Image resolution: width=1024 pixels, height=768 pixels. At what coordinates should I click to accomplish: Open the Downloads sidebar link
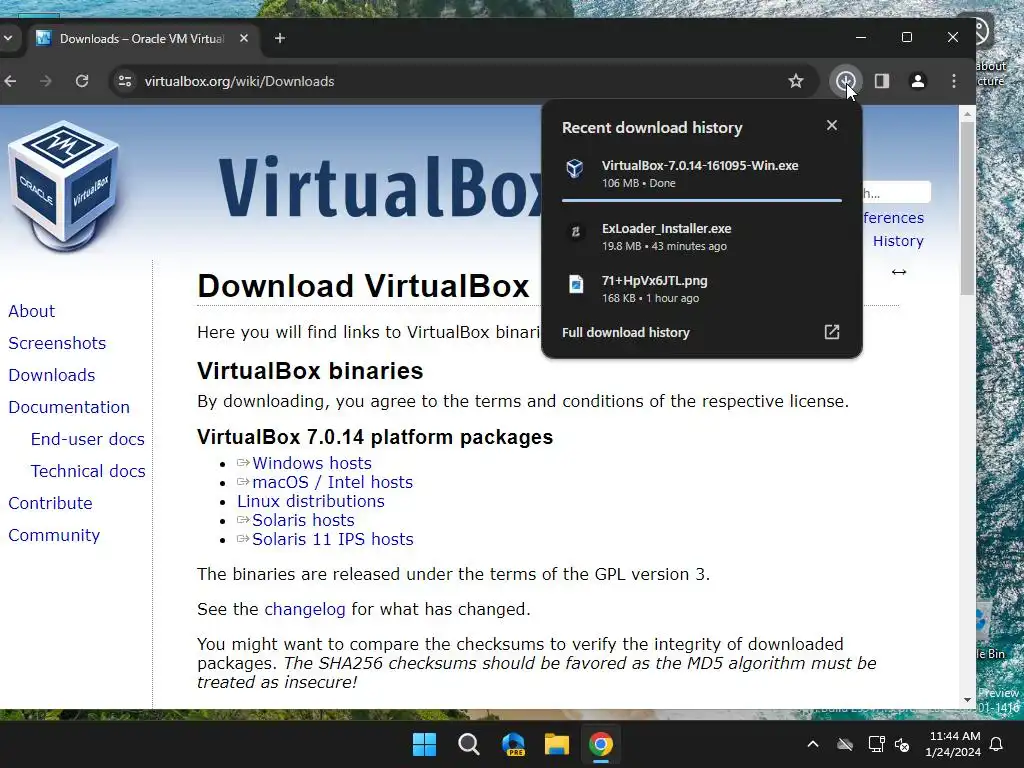[52, 375]
